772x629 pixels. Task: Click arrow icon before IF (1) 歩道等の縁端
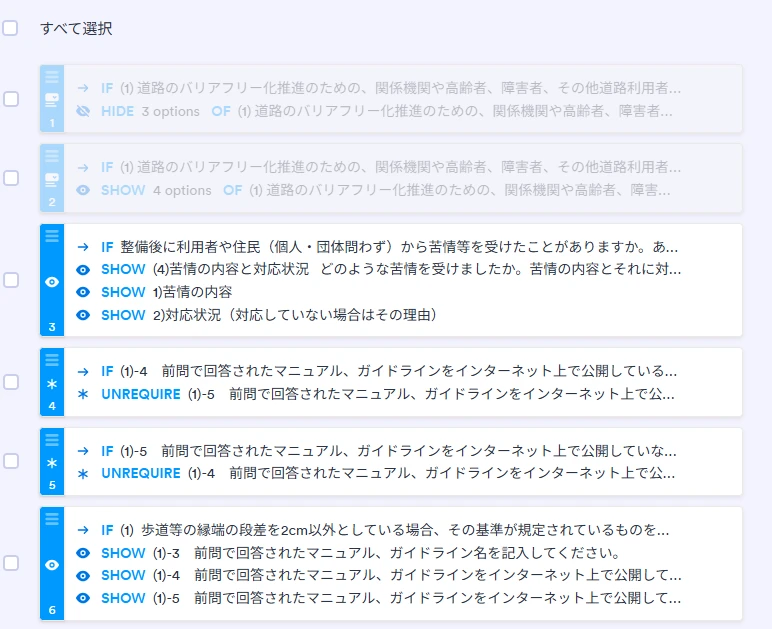(x=83, y=530)
